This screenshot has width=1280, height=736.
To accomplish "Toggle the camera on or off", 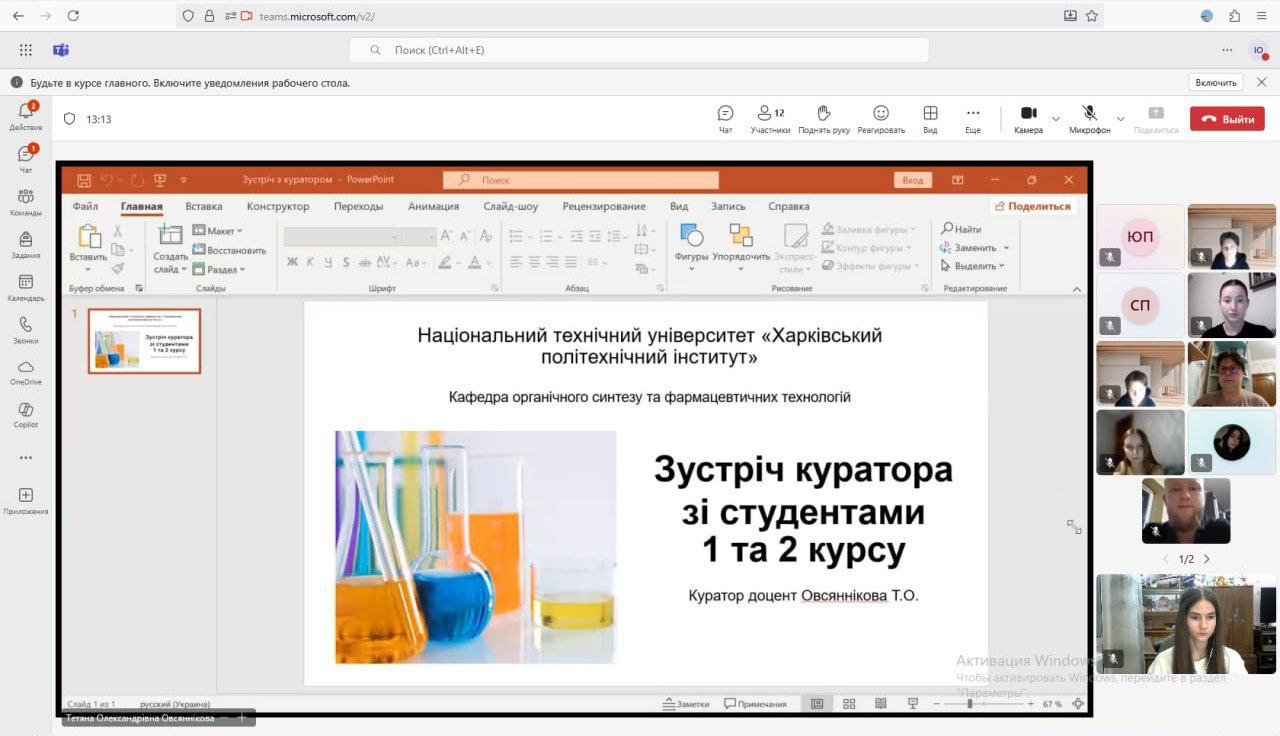I will click(1028, 118).
